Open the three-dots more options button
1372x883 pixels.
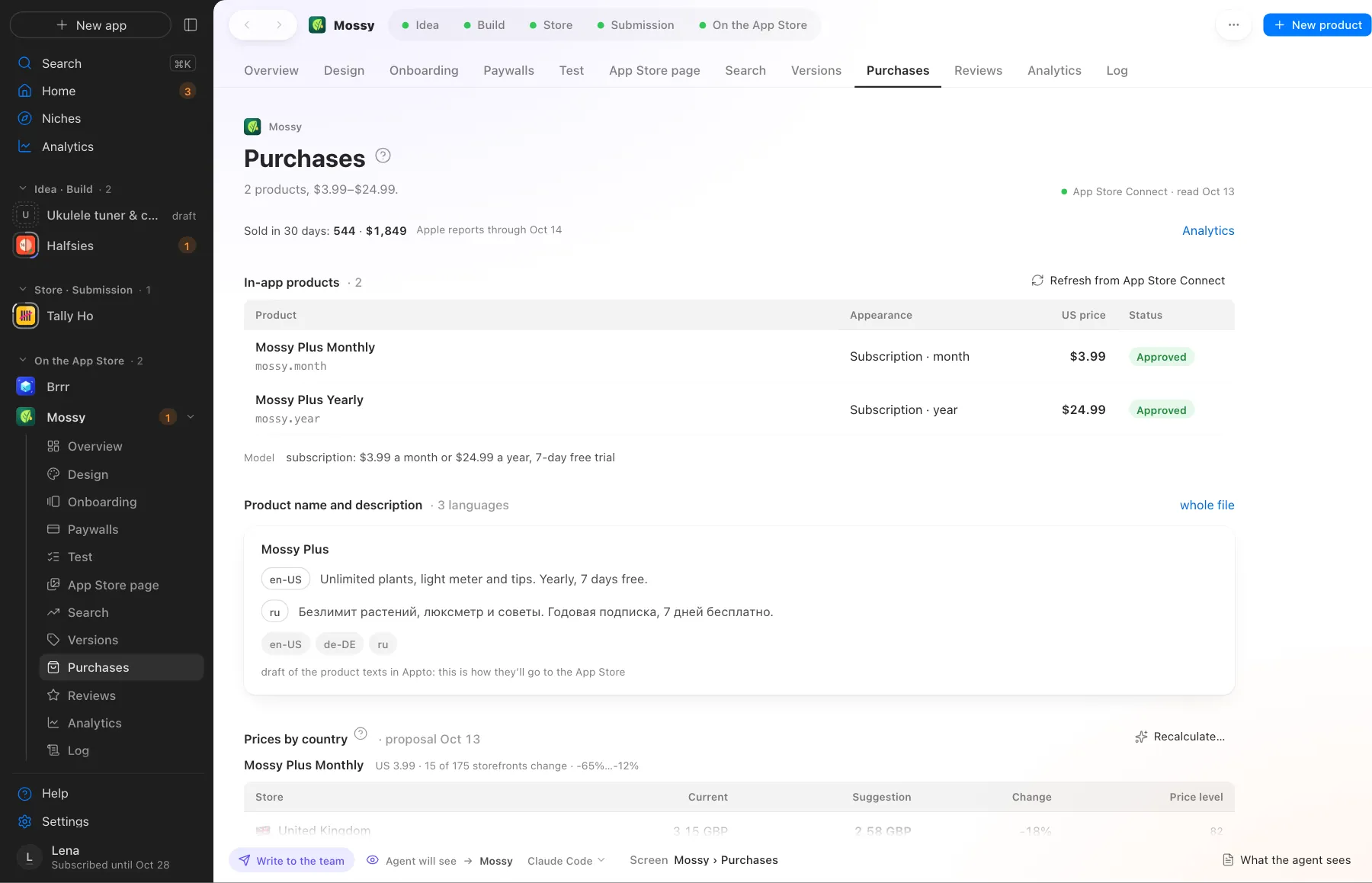(1233, 25)
